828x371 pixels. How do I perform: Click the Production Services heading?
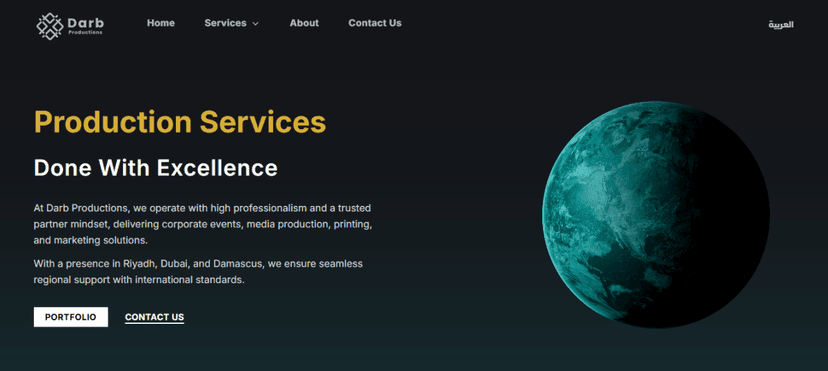click(180, 122)
